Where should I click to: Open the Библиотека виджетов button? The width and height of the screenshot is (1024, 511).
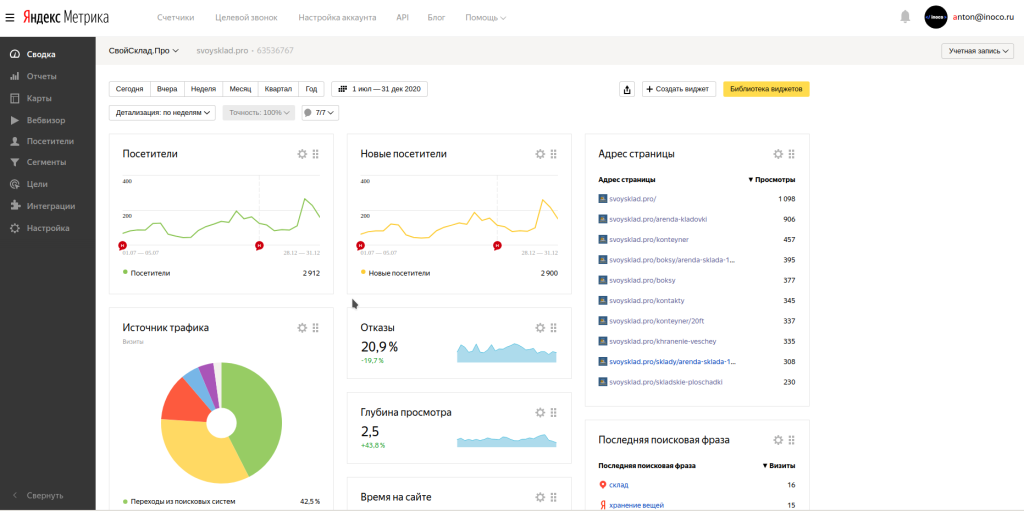pyautogui.click(x=766, y=89)
